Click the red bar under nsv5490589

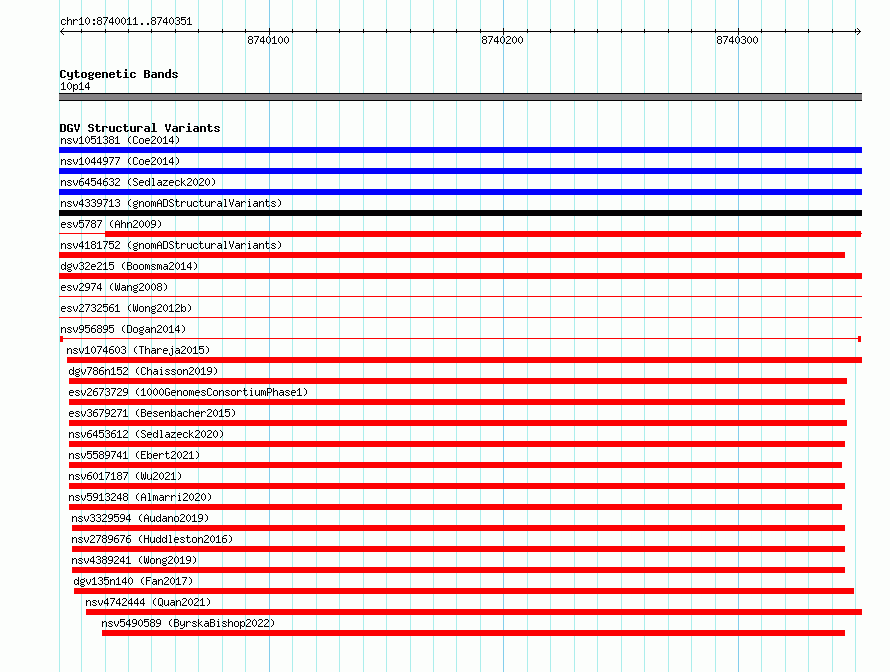click(473, 633)
